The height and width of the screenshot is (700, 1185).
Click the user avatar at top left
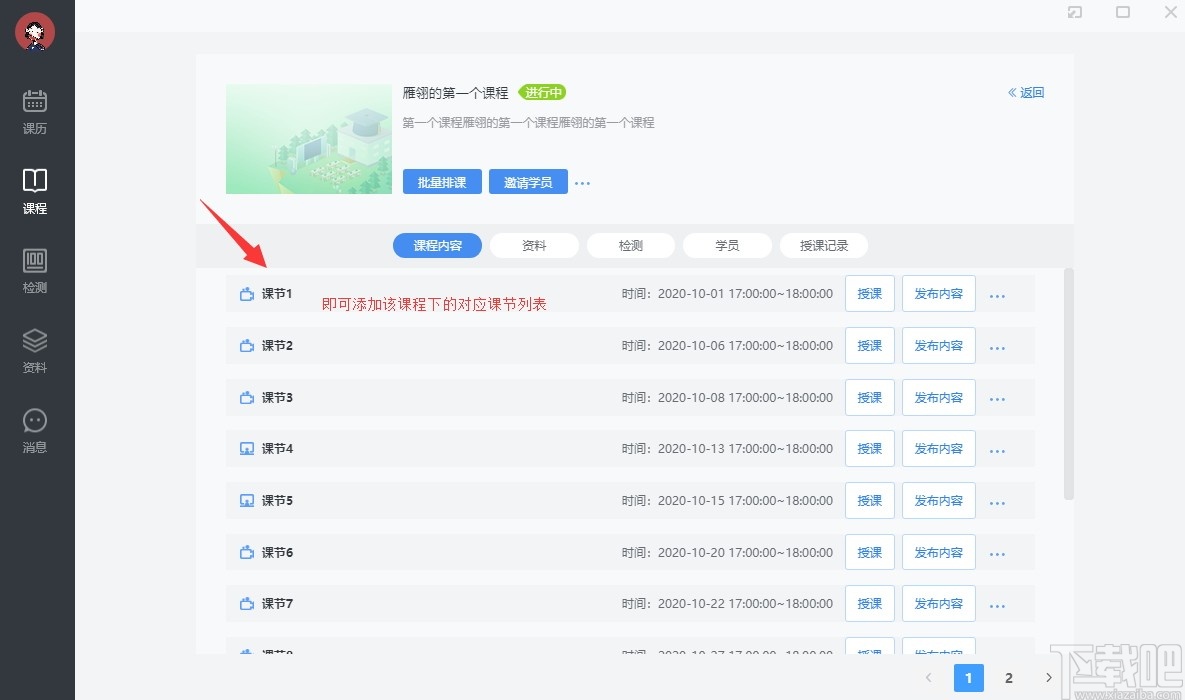tap(36, 32)
